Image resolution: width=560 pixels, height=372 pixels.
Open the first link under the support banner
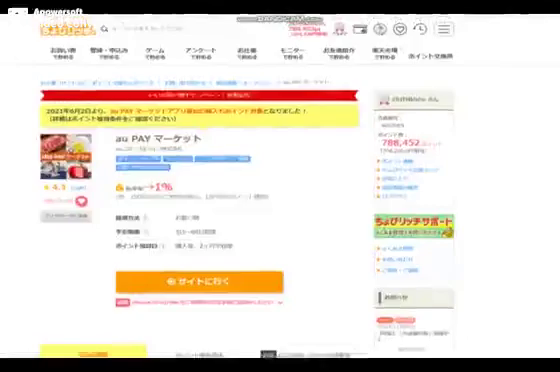pyautogui.click(x=397, y=248)
